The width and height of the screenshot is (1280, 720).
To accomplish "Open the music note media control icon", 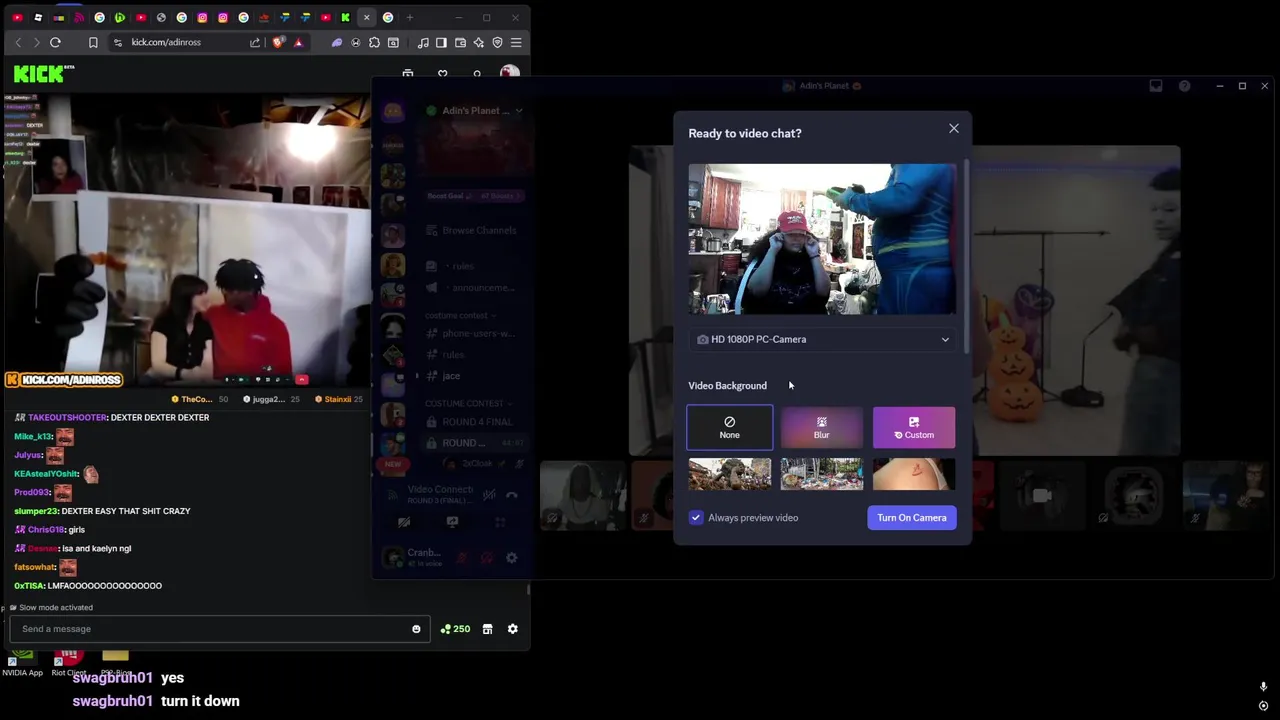I will point(423,42).
